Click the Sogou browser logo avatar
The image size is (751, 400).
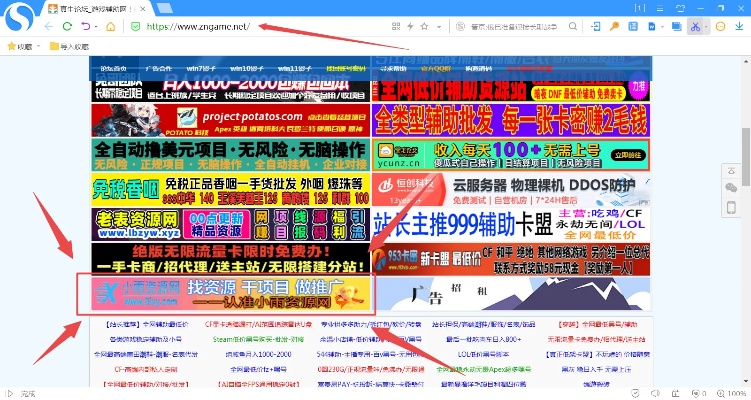(x=19, y=17)
